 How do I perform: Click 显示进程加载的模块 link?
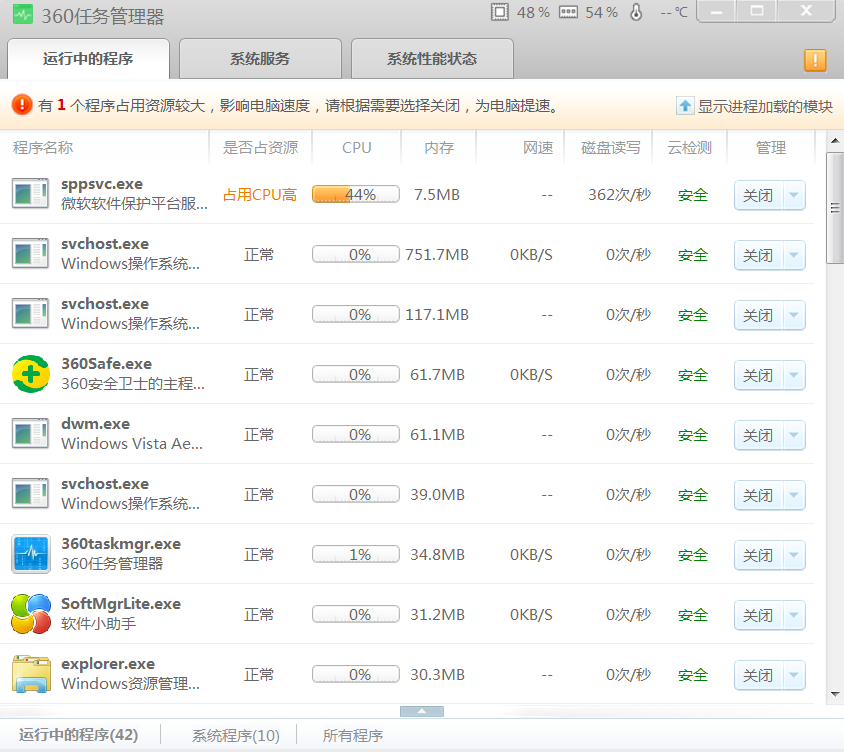(x=765, y=107)
